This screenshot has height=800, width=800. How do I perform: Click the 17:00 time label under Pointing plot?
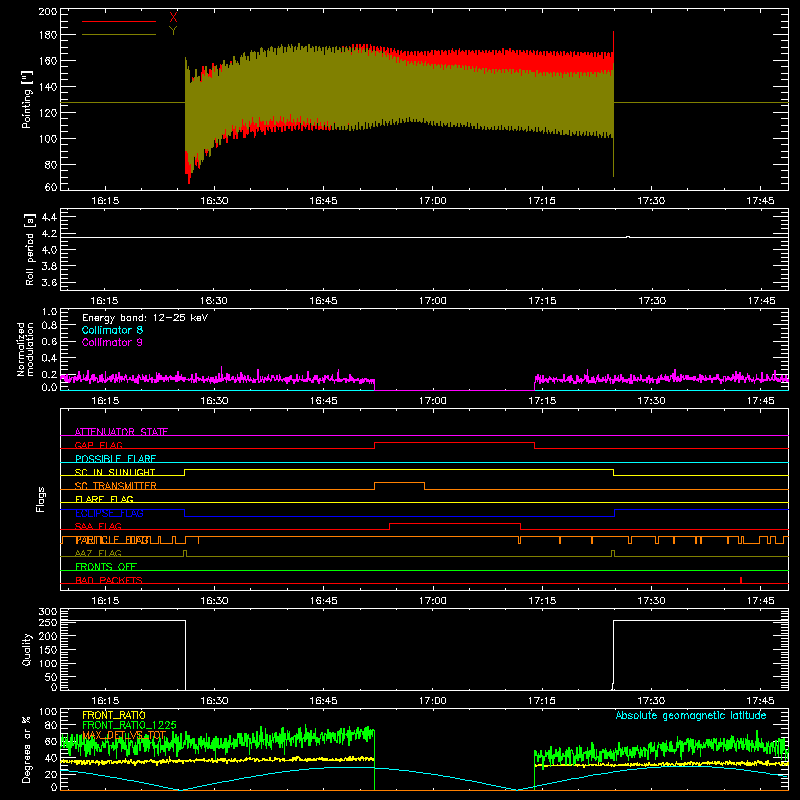point(433,201)
